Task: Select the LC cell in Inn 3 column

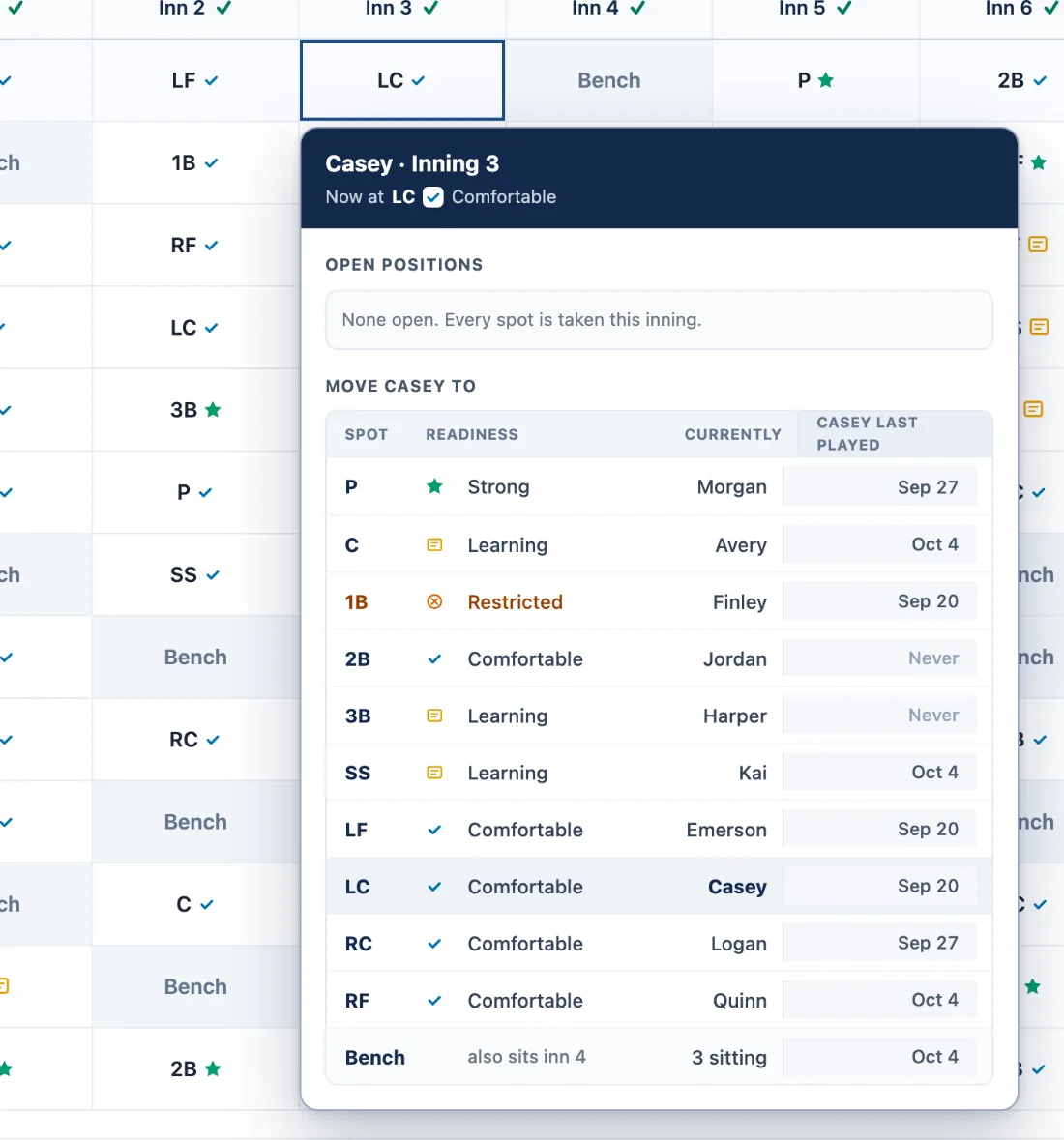Action: [x=402, y=80]
